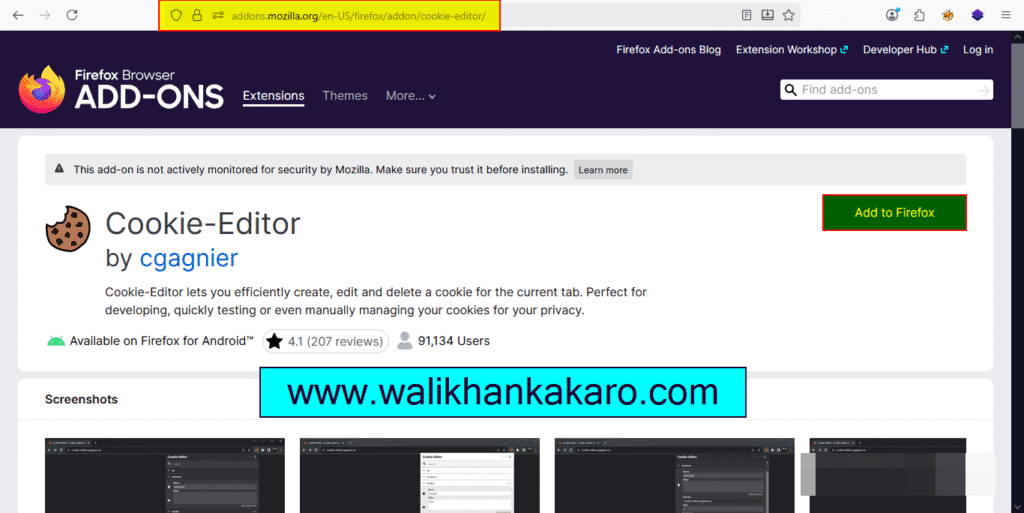Click Available on Firefox for Android text
Image resolution: width=1024 pixels, height=513 pixels.
click(x=161, y=341)
